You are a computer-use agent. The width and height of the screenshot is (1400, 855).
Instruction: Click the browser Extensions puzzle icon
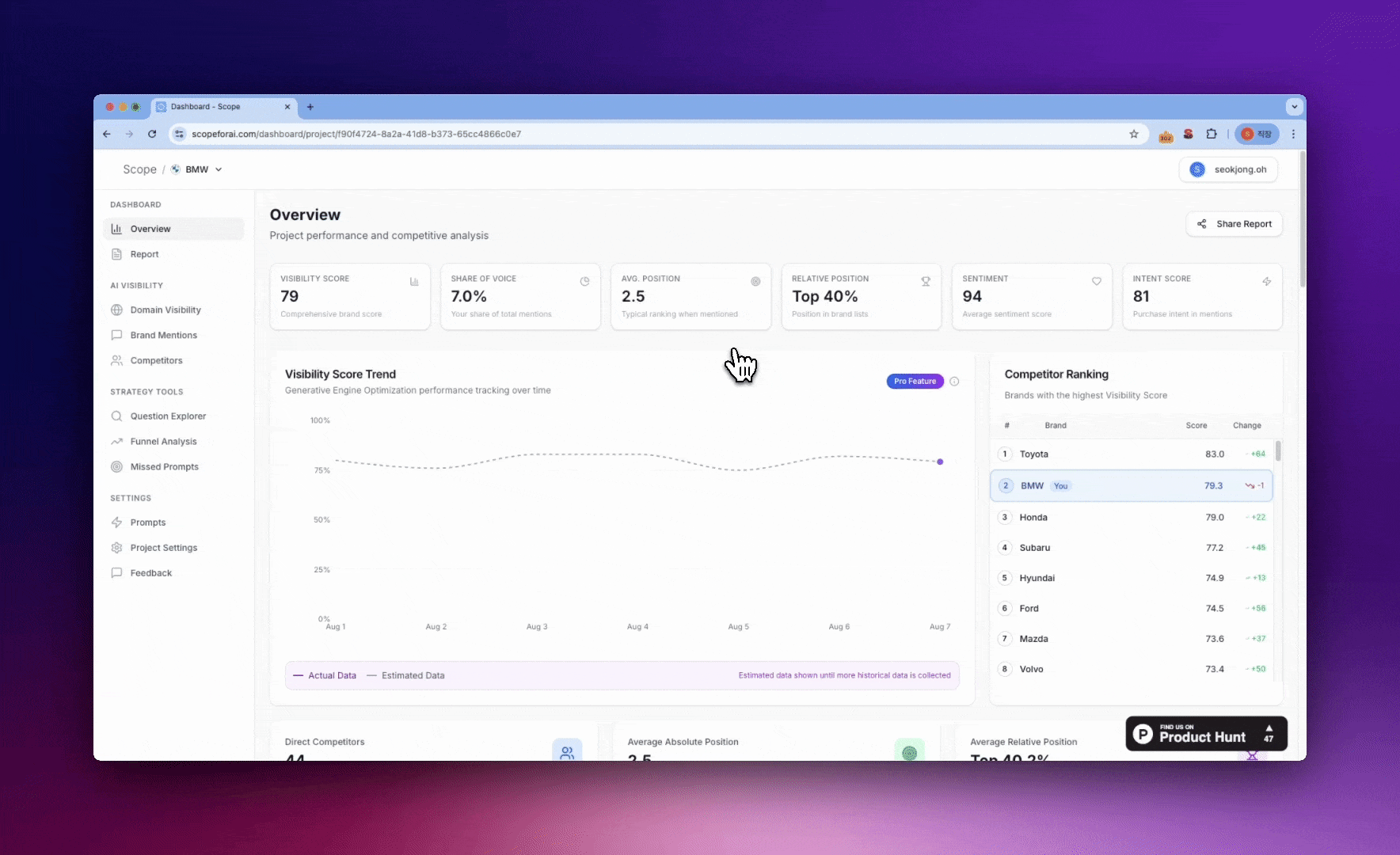pos(1211,134)
